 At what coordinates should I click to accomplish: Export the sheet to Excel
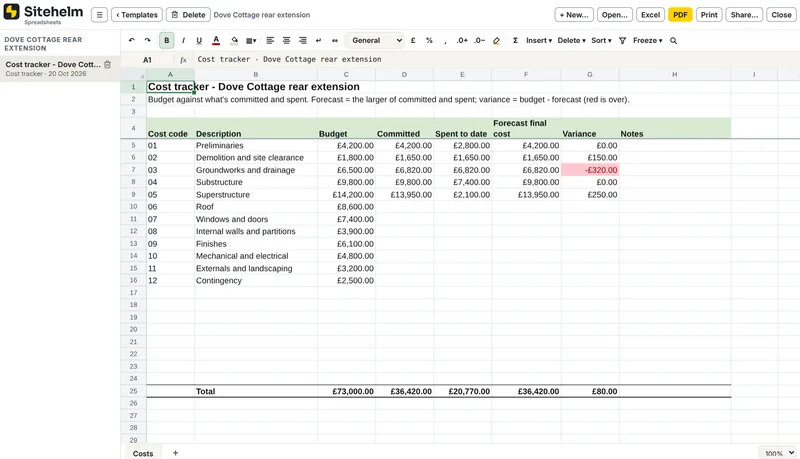click(x=651, y=15)
